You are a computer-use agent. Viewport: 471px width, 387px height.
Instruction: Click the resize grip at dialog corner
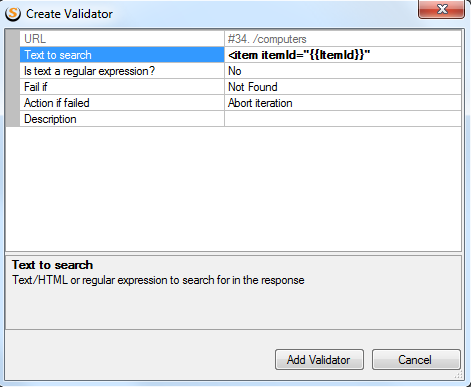click(x=459, y=375)
